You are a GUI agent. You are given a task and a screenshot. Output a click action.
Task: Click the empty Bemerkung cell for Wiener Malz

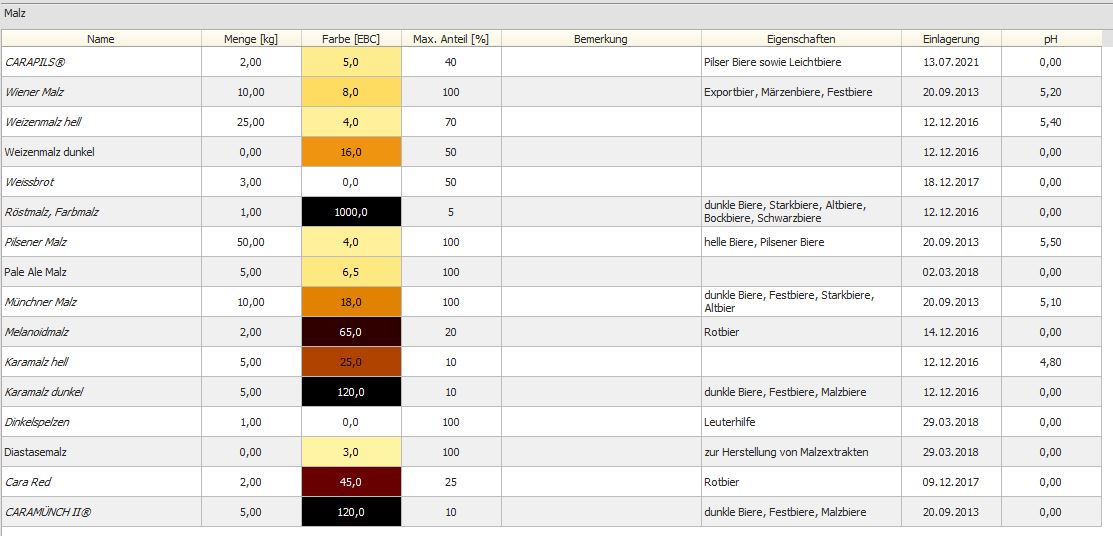pyautogui.click(x=601, y=92)
